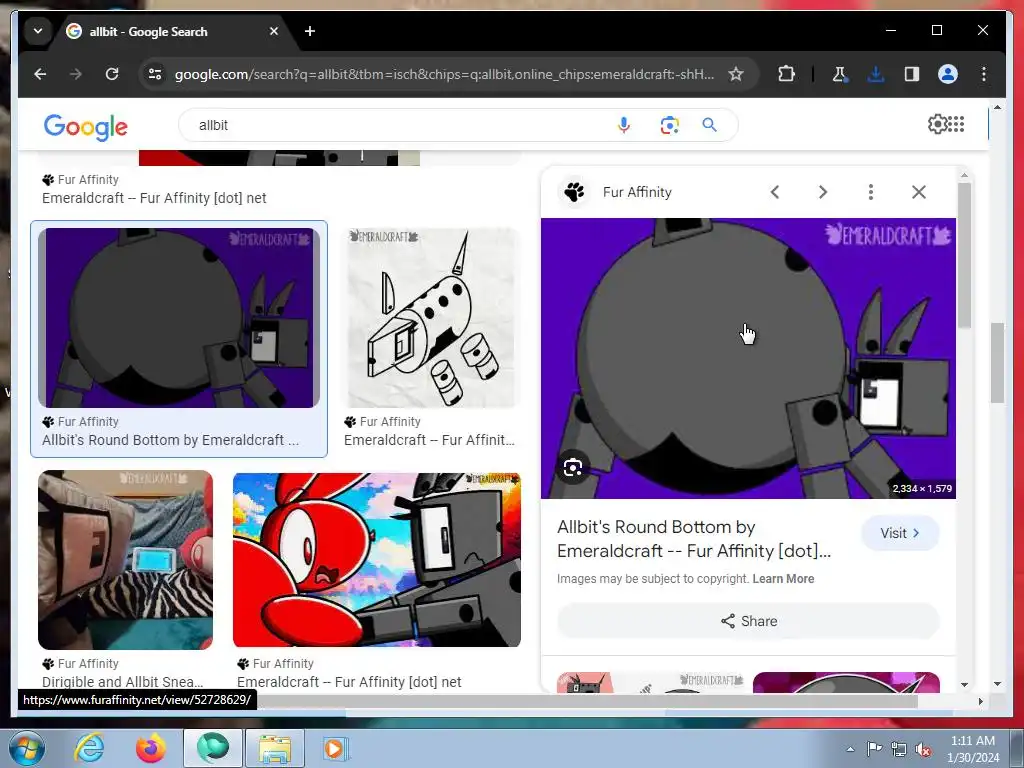Screen dimensions: 1024x768
Task: Show hidden system tray icons
Action: [x=850, y=749]
